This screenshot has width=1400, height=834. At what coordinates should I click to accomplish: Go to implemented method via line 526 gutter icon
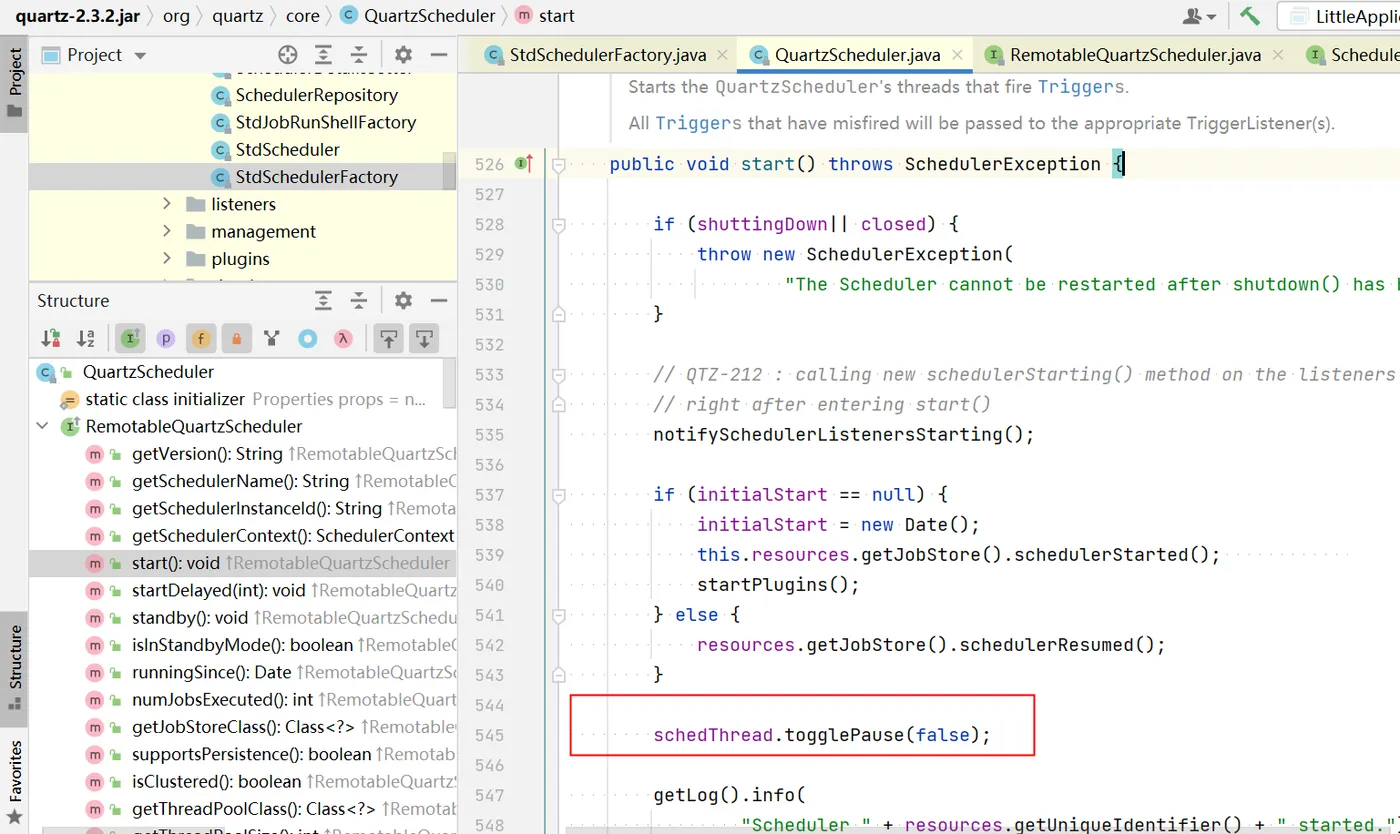point(524,164)
